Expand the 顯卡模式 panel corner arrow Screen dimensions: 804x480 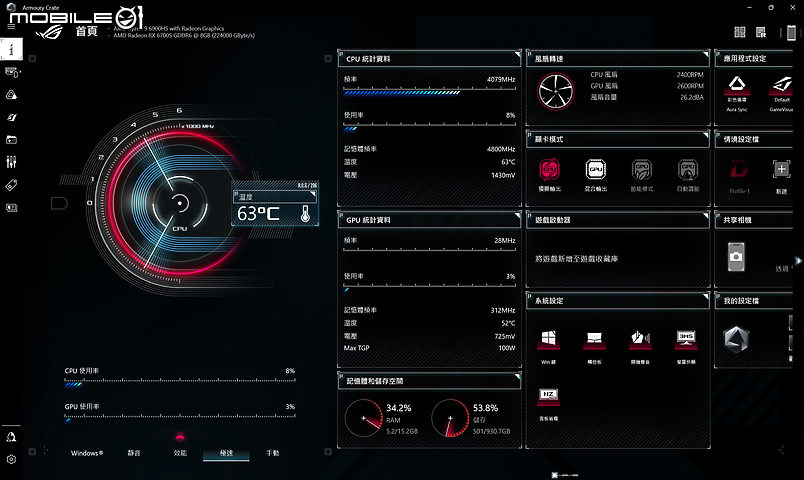(x=706, y=134)
